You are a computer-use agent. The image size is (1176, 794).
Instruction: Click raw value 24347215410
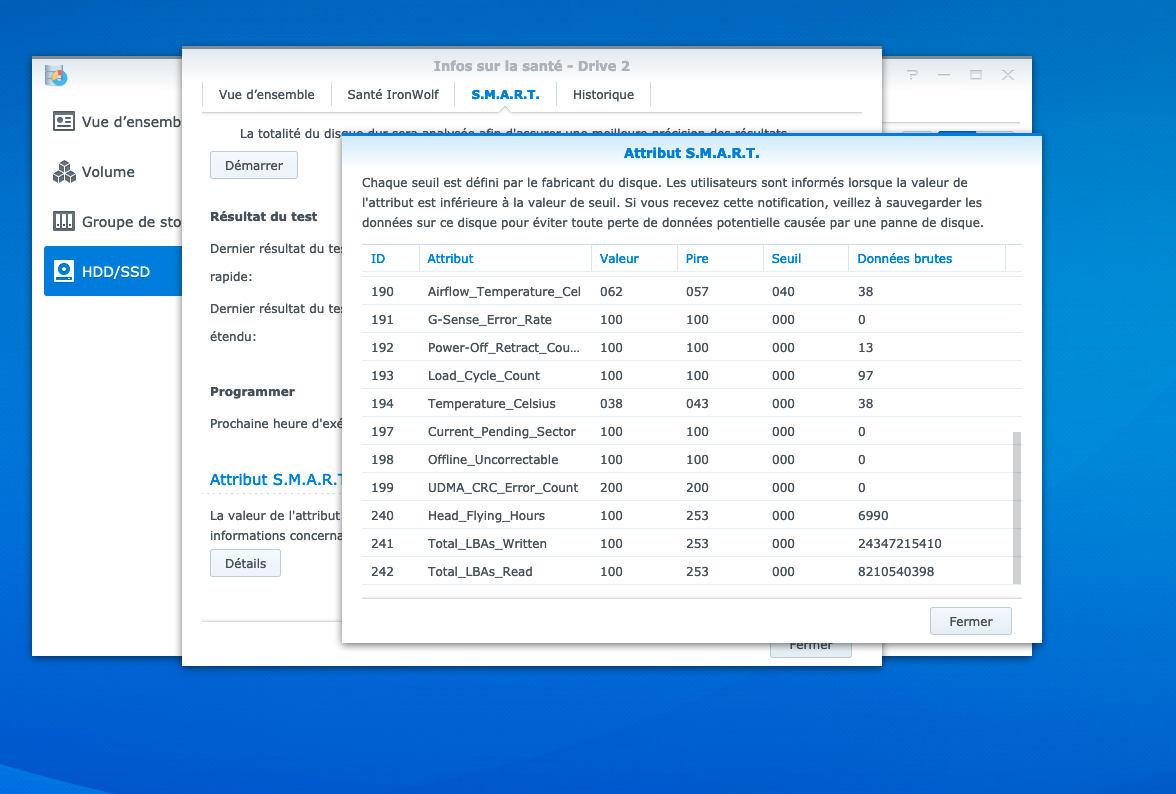(899, 544)
